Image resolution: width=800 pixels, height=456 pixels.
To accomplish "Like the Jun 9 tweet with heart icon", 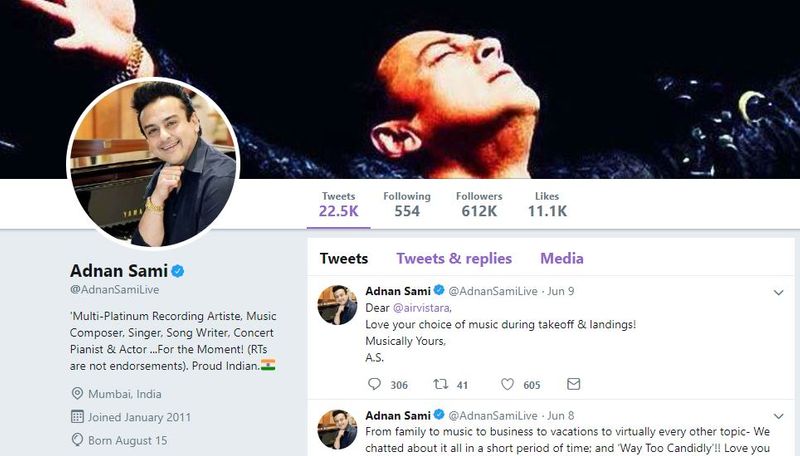I will (507, 384).
